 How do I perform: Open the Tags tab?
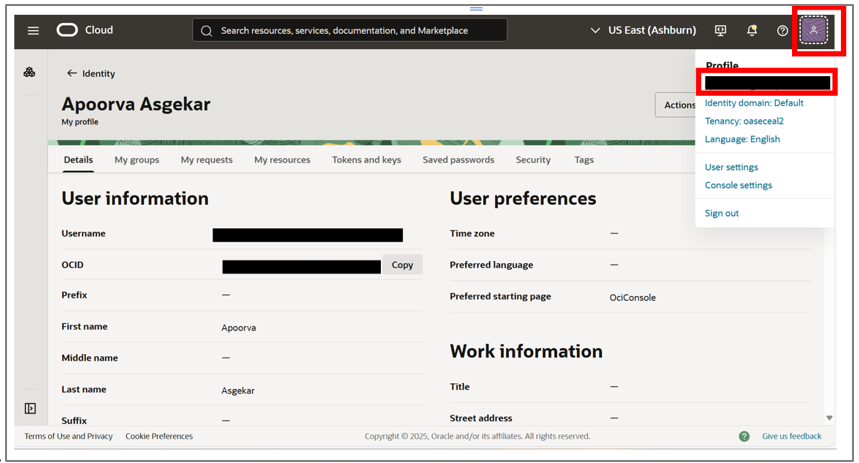[x=584, y=160]
